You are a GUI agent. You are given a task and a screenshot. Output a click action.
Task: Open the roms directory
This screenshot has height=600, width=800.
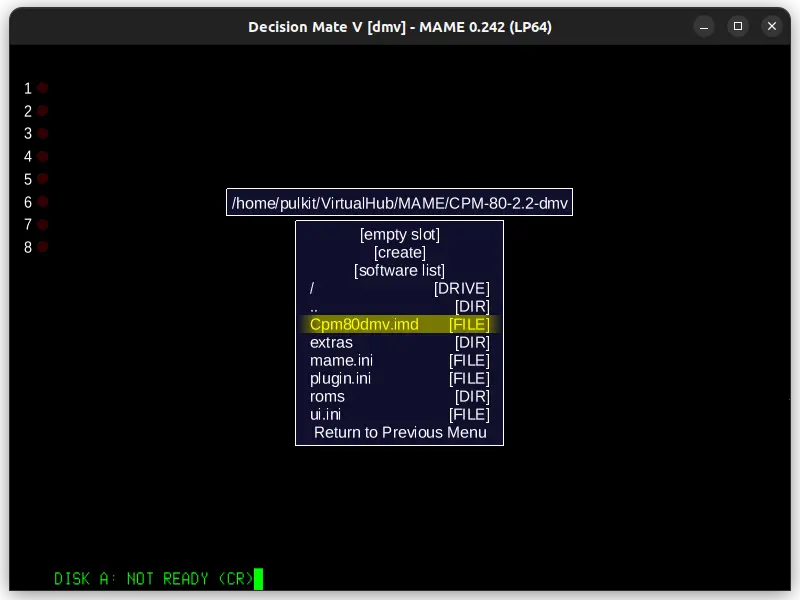coord(399,396)
